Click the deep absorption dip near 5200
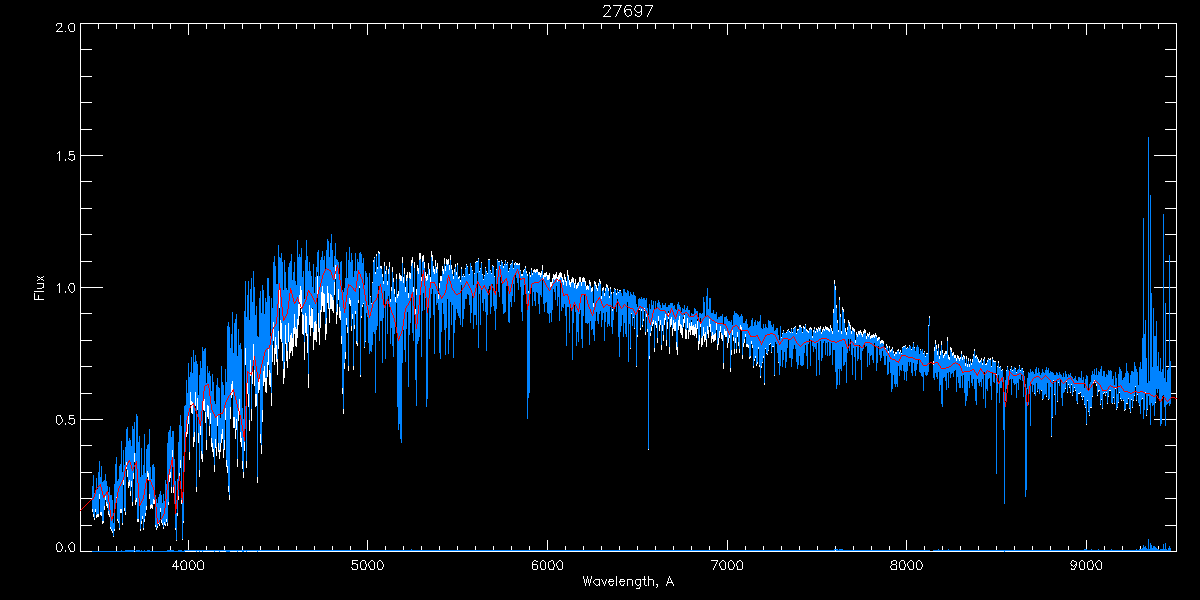The height and width of the screenshot is (600, 1200). (x=401, y=440)
